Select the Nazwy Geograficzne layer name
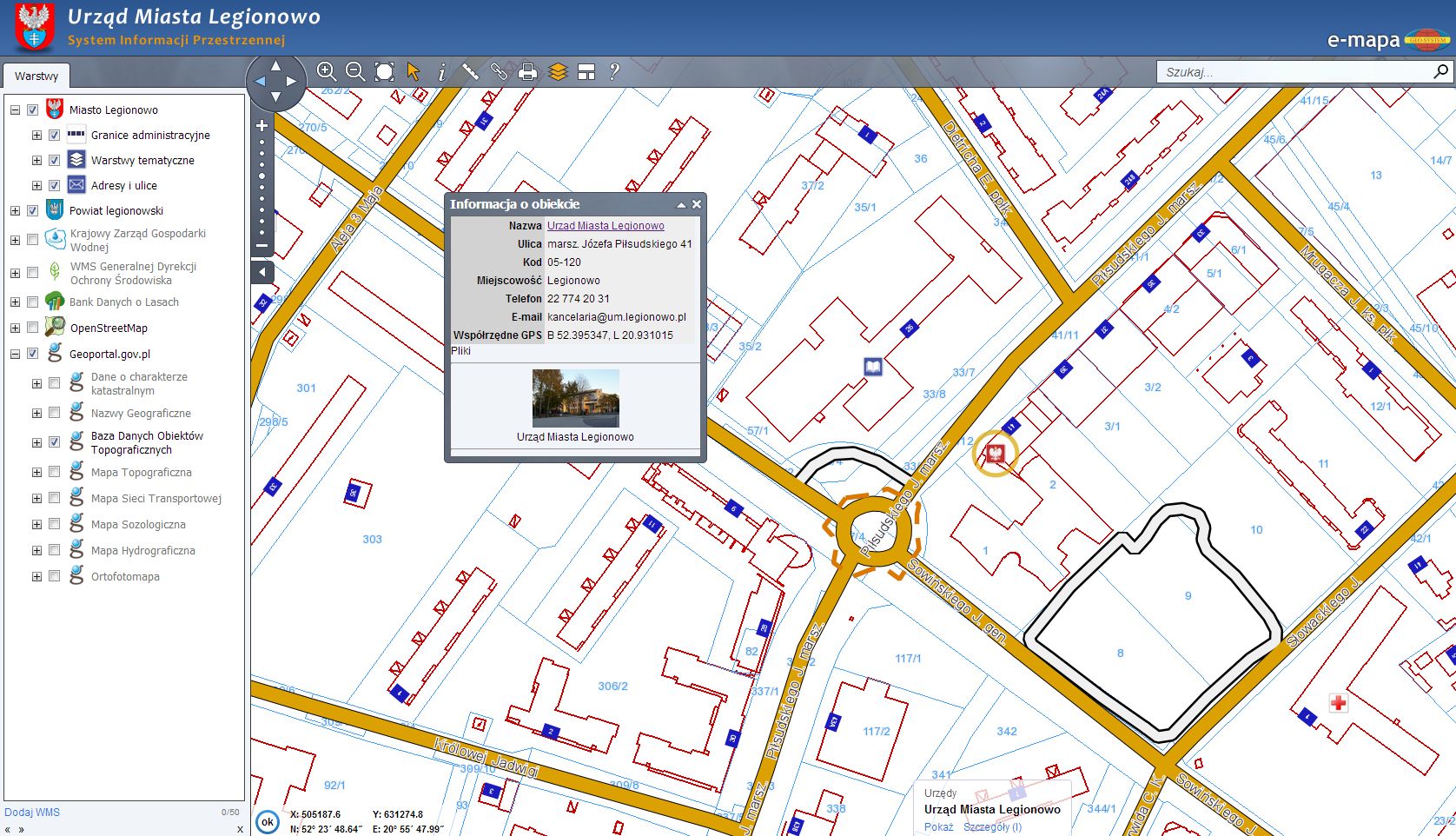Viewport: 1456px width, 836px height. (x=141, y=414)
